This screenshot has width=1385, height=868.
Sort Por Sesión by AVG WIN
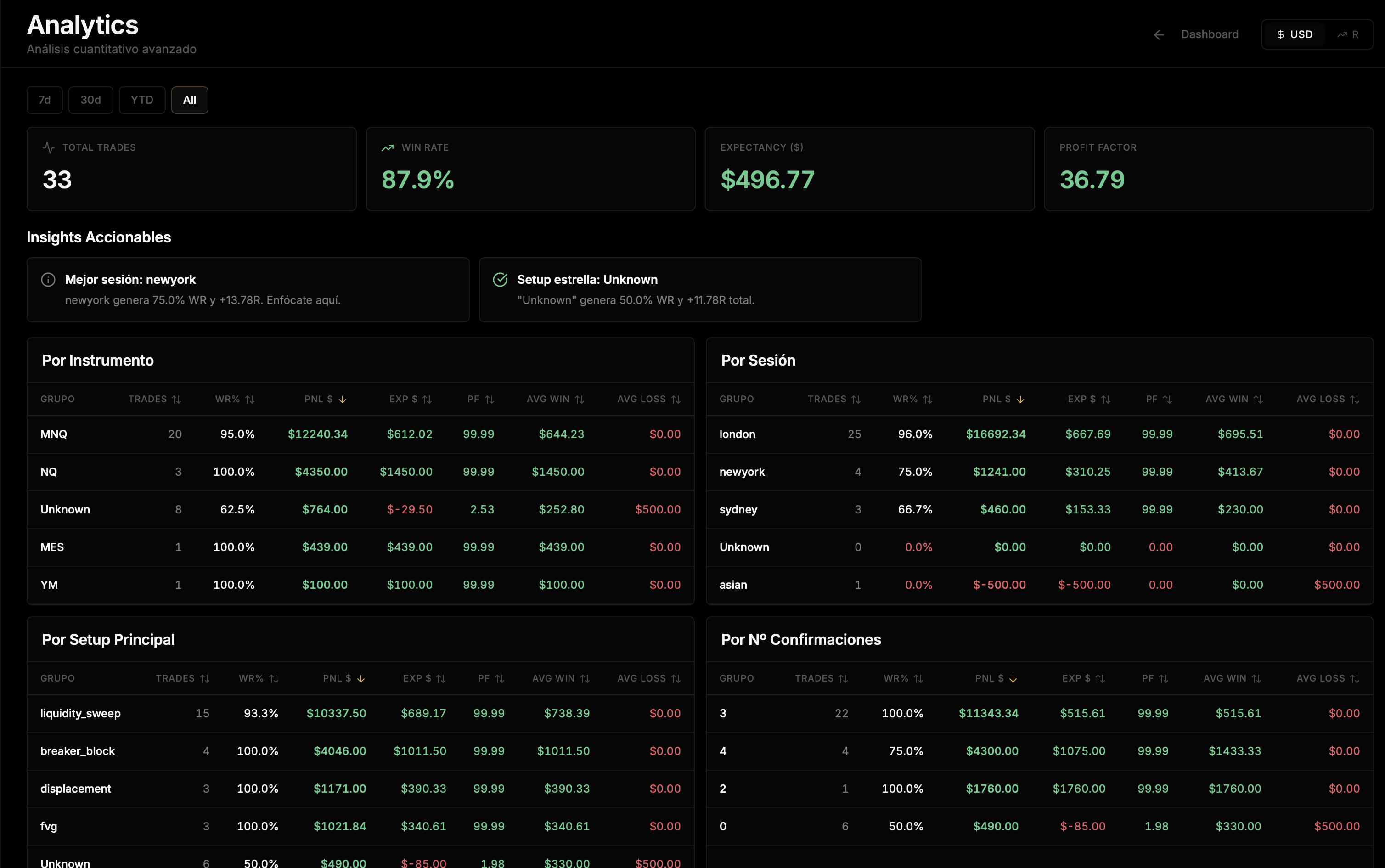(1235, 399)
